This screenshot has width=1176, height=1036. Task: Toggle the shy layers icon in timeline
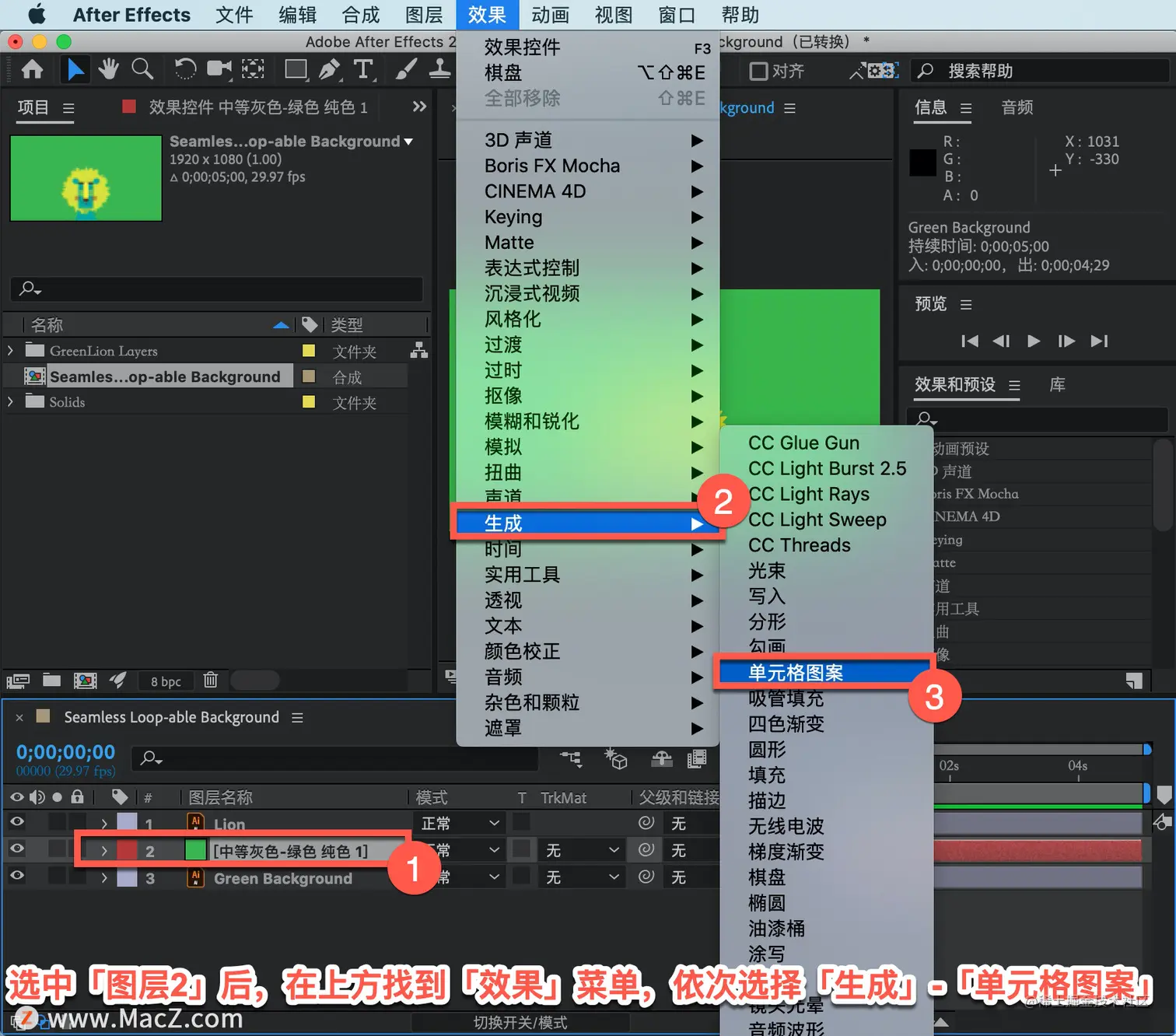(x=662, y=759)
